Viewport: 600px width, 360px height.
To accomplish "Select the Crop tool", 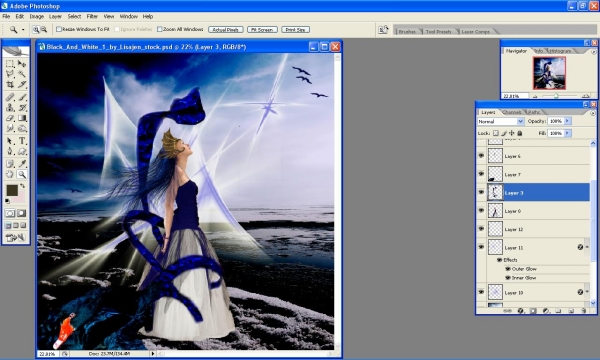I will 10,84.
